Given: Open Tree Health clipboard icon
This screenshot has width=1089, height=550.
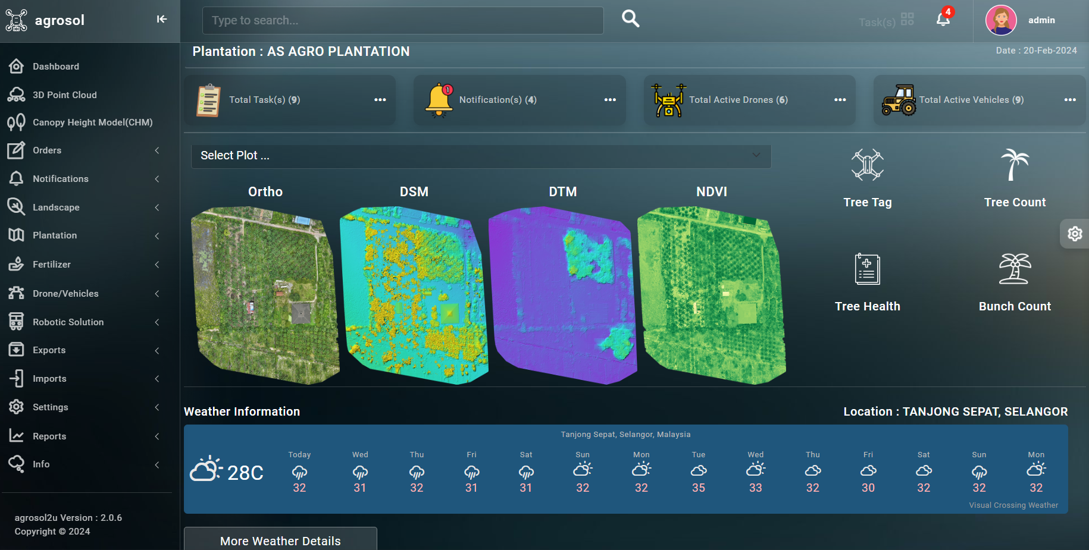Looking at the screenshot, I should click(x=867, y=270).
